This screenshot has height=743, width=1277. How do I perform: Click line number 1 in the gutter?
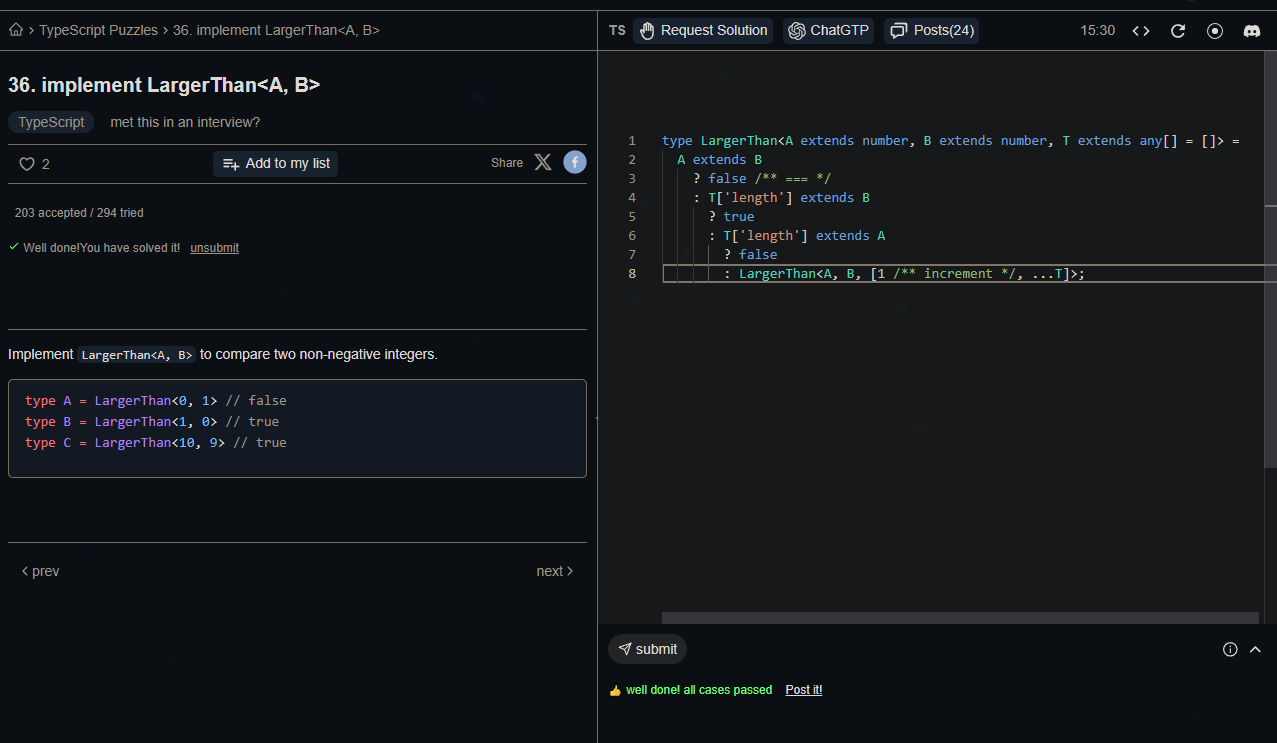[x=632, y=141]
